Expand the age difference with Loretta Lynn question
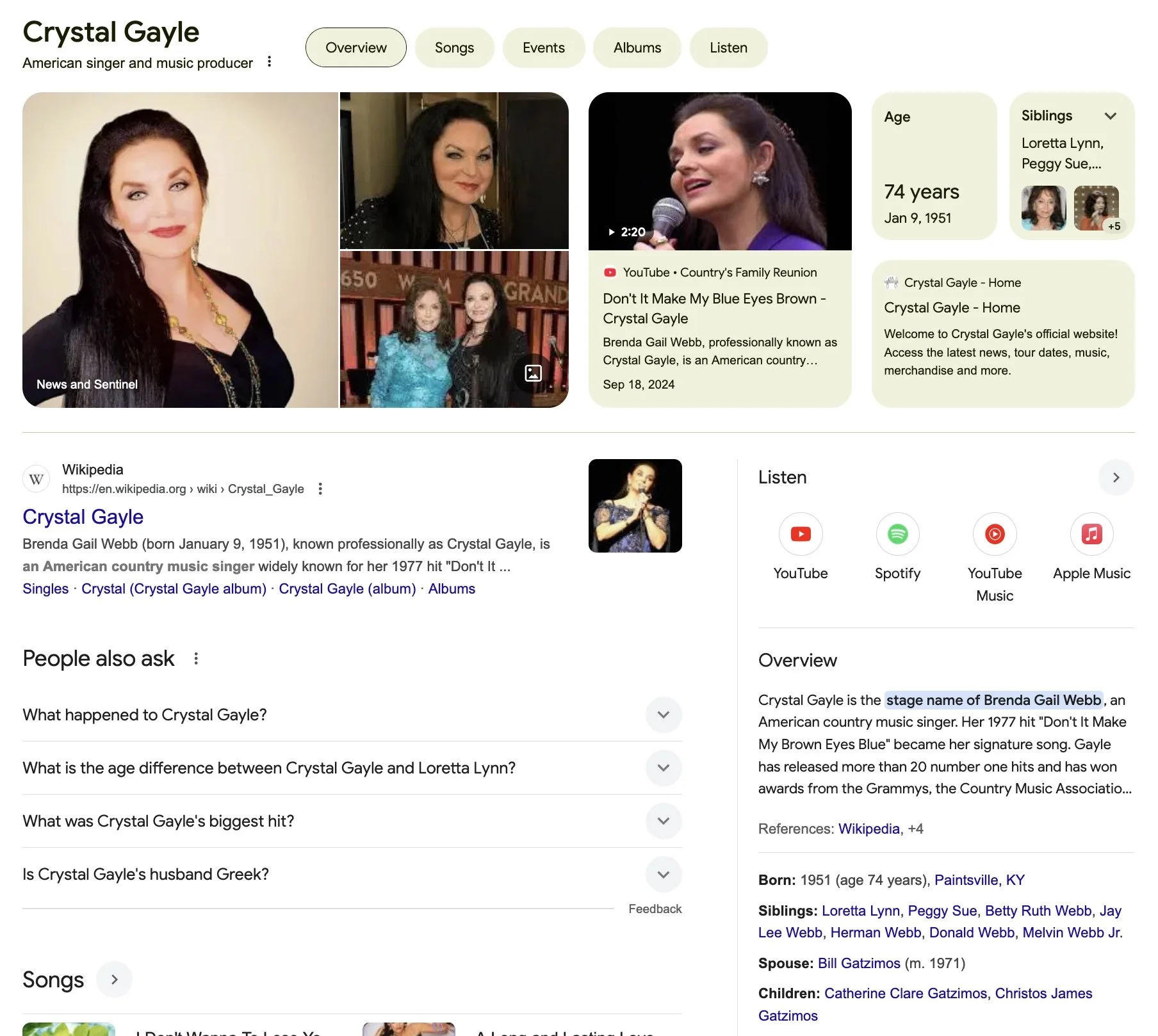Viewport: 1158px width, 1036px height. (664, 768)
